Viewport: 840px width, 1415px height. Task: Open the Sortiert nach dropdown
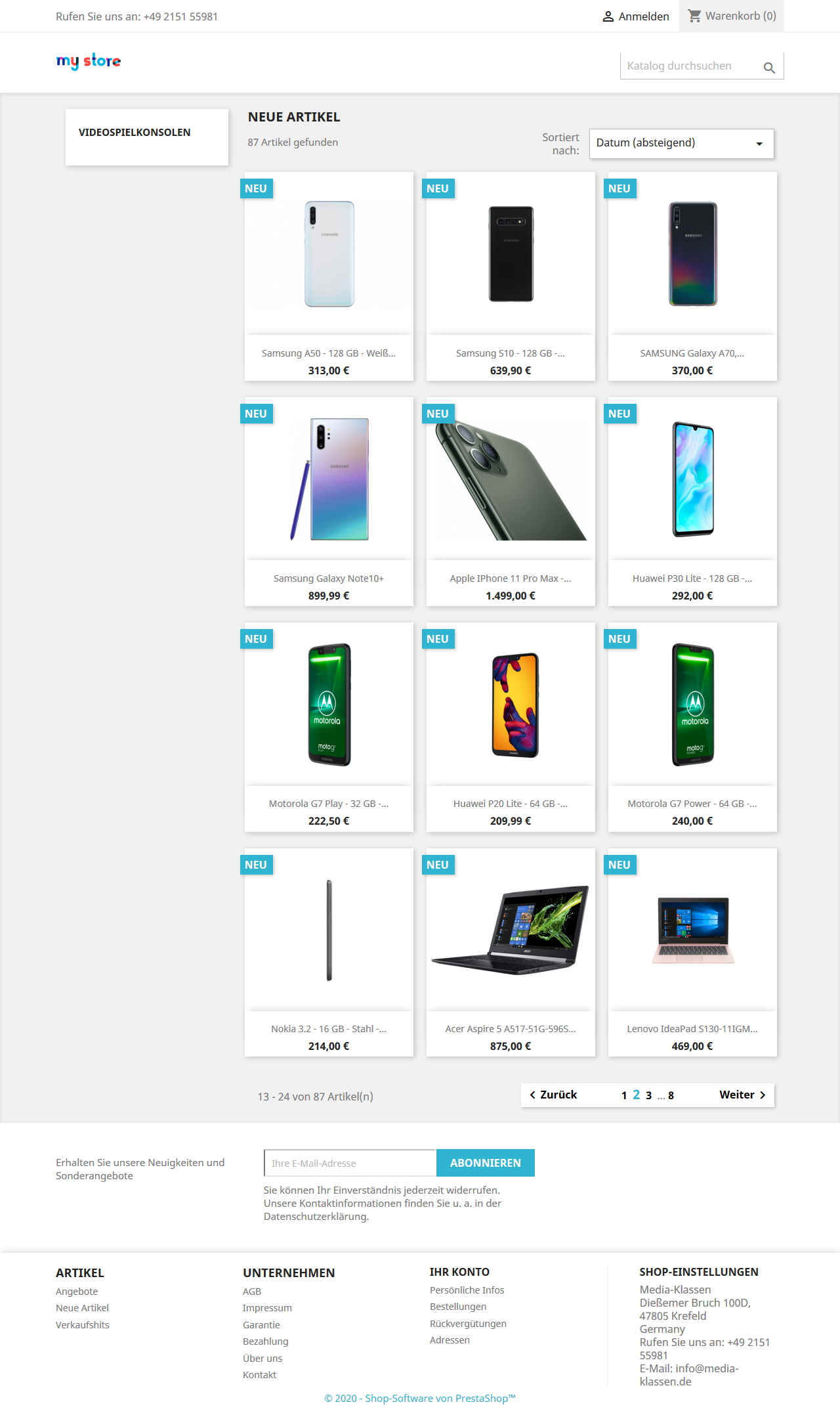pyautogui.click(x=681, y=143)
